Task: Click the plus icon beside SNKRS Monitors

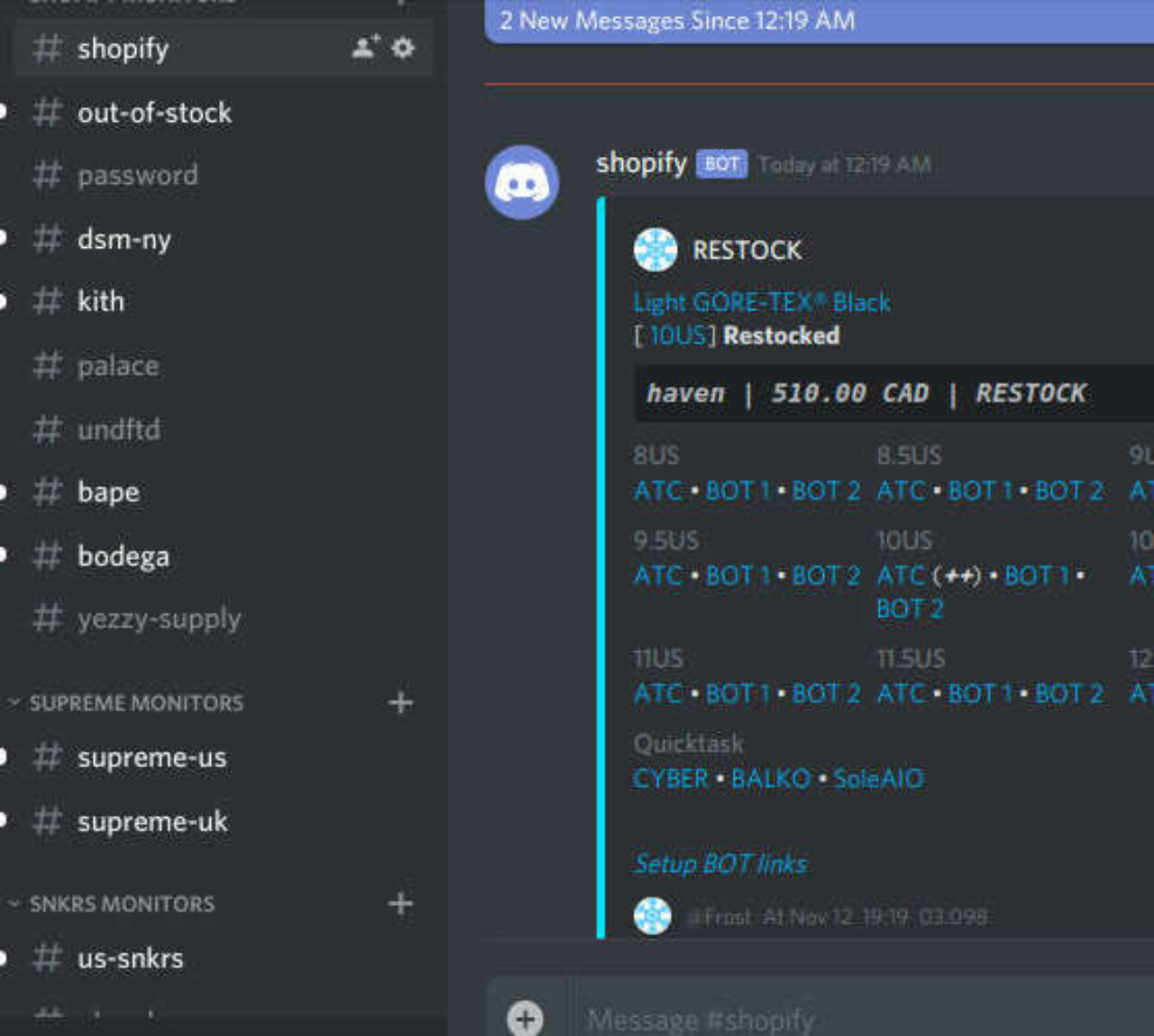Action: point(400,903)
